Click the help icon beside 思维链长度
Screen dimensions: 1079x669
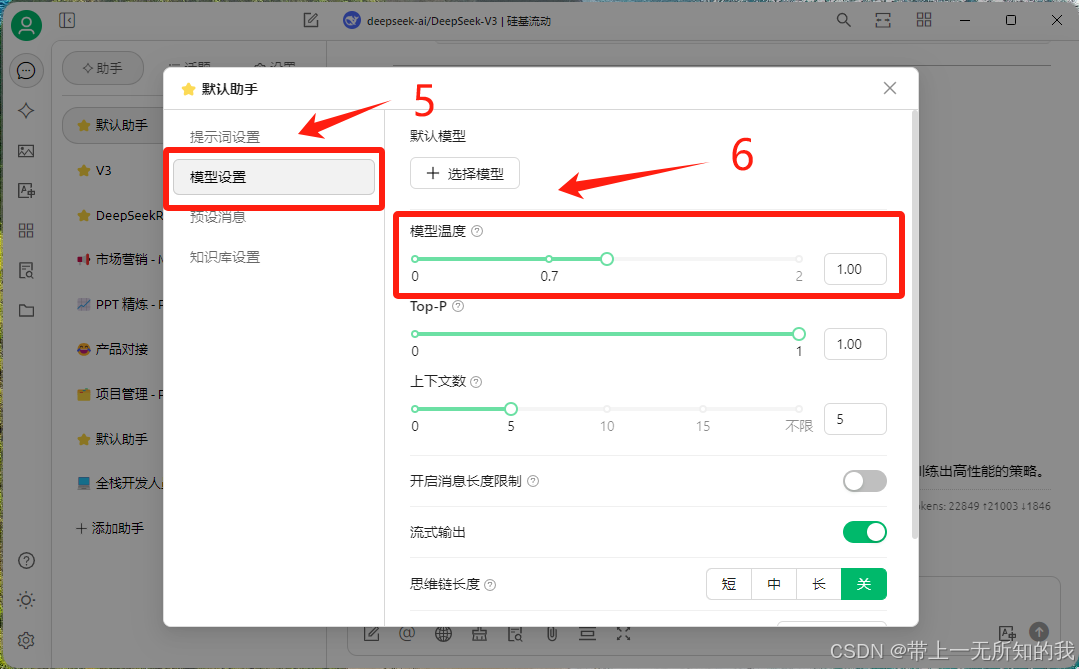point(490,585)
